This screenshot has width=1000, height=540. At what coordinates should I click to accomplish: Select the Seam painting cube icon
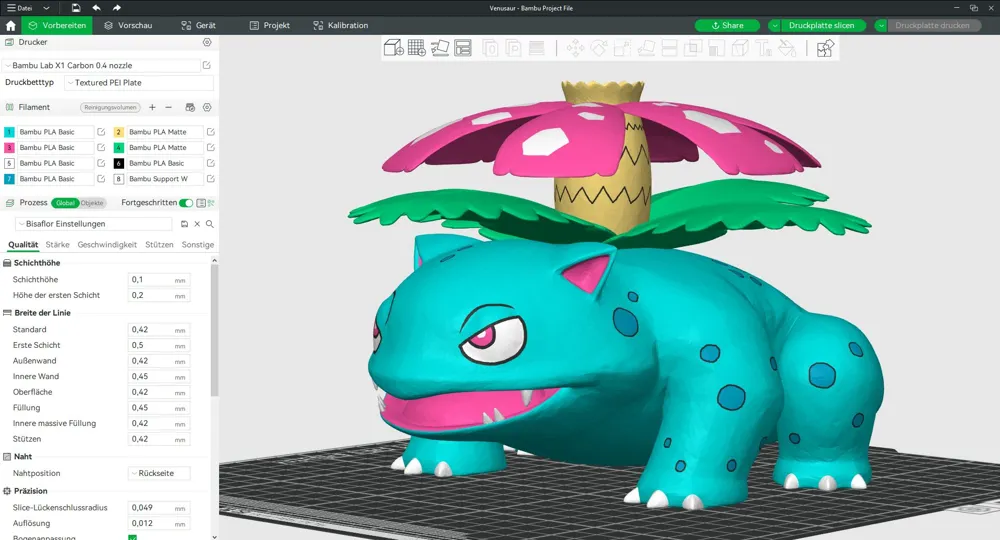coord(740,48)
